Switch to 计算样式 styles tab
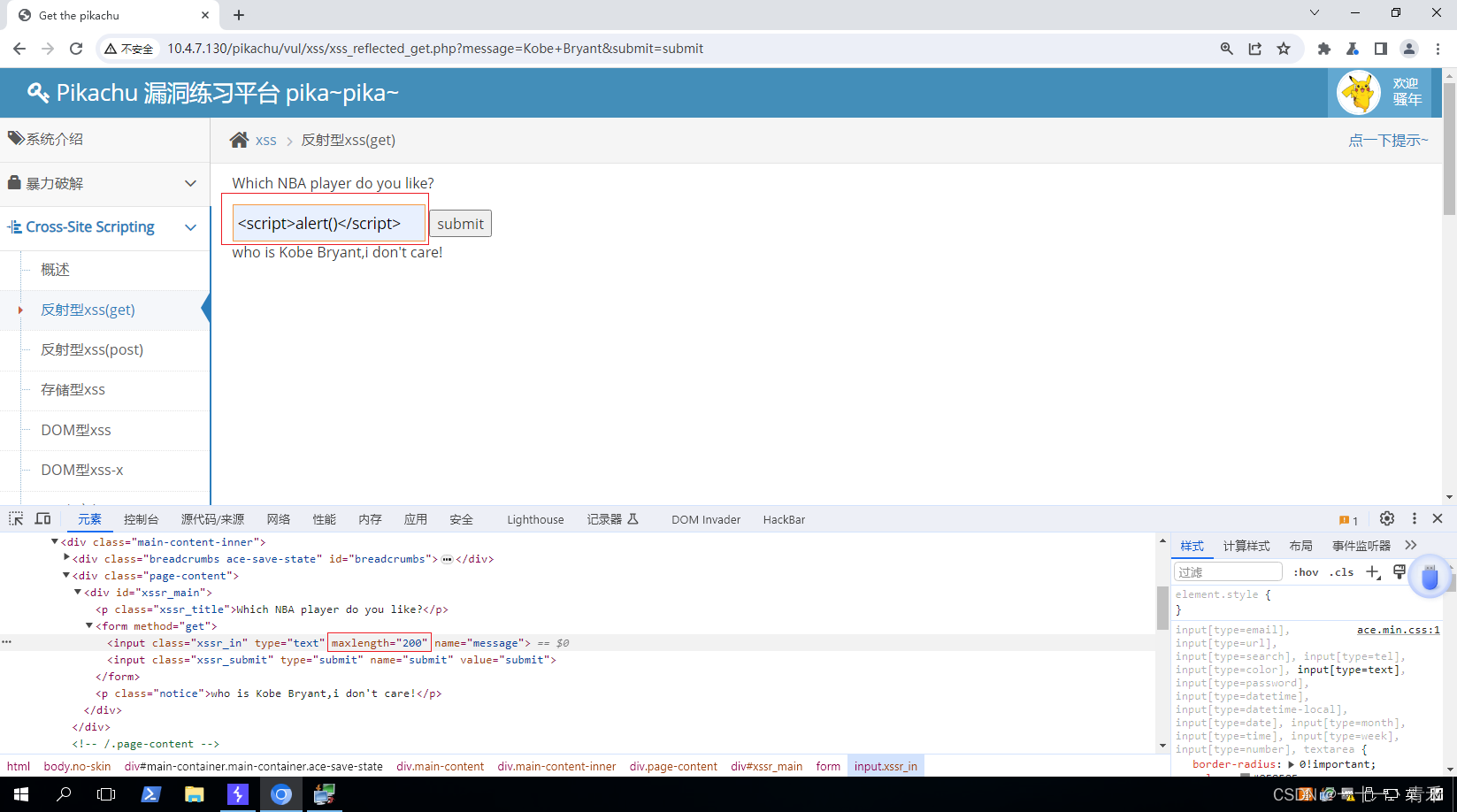1457x812 pixels. [x=1246, y=546]
